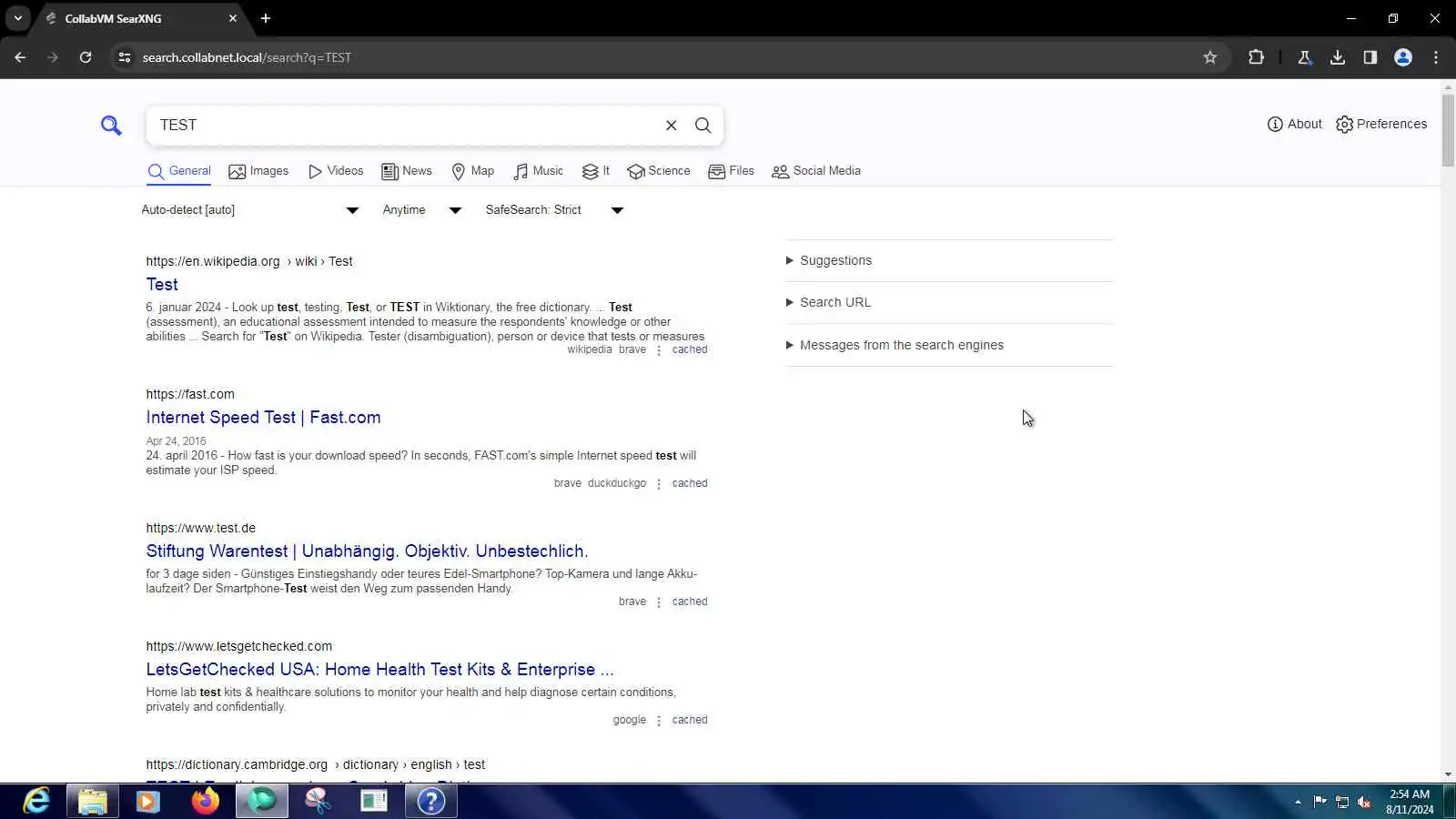Submit search with the magnifier button
This screenshot has height=819, width=1456.
[x=703, y=126]
